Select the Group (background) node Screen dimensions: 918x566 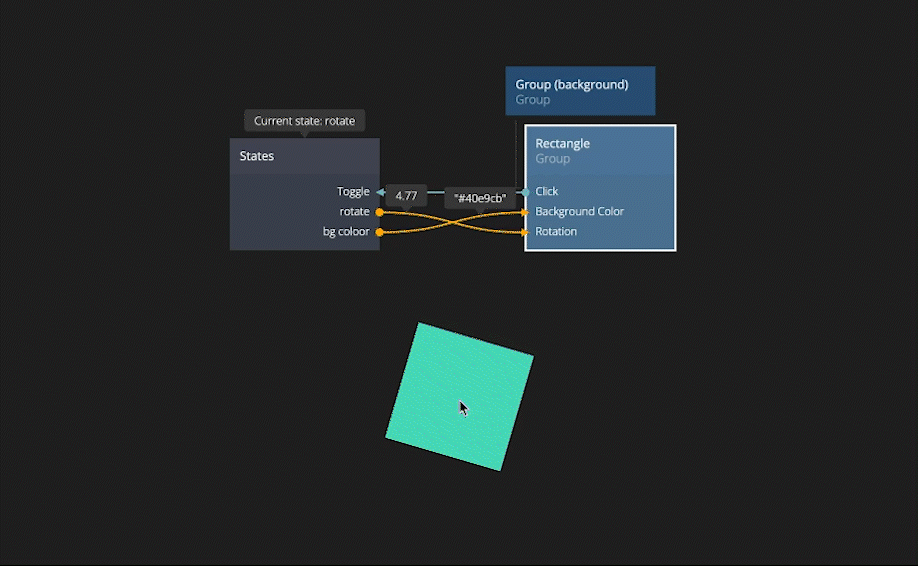click(580, 91)
